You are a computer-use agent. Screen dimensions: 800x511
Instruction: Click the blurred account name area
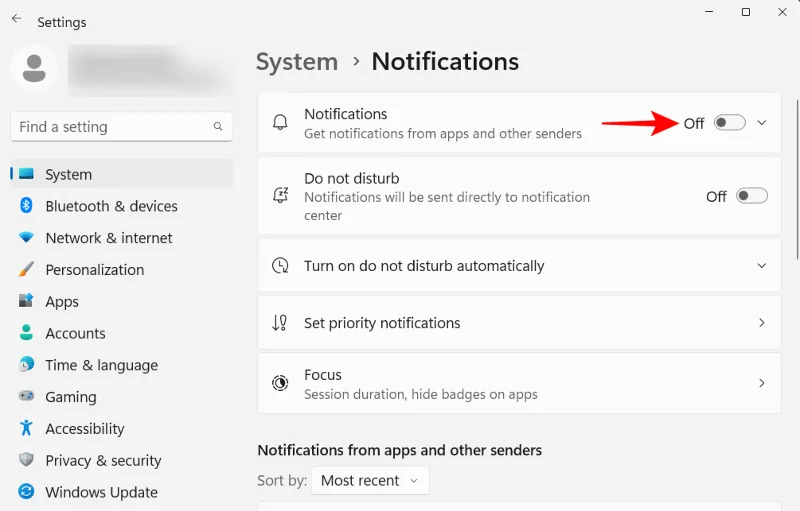(152, 70)
